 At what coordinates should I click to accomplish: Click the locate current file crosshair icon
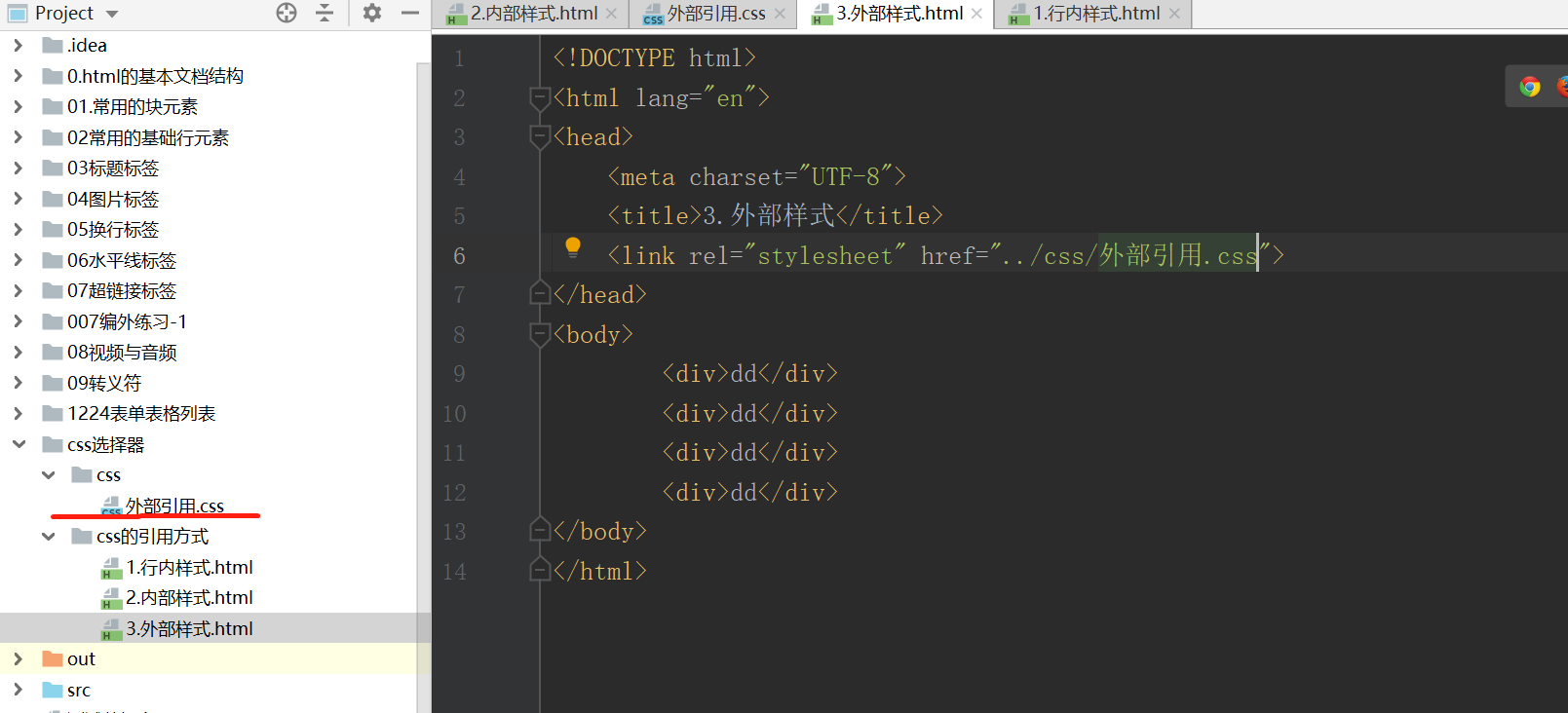(287, 13)
